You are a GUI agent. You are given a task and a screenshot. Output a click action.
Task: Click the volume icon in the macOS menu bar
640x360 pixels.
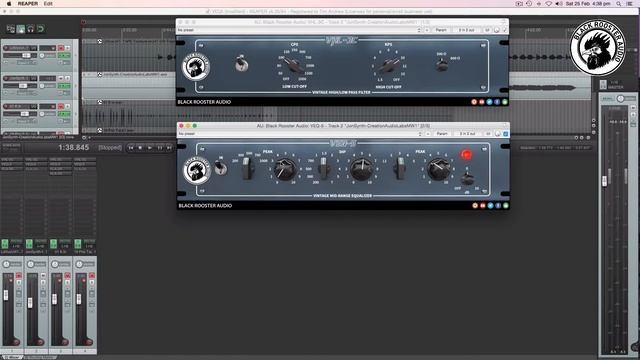pos(559,4)
